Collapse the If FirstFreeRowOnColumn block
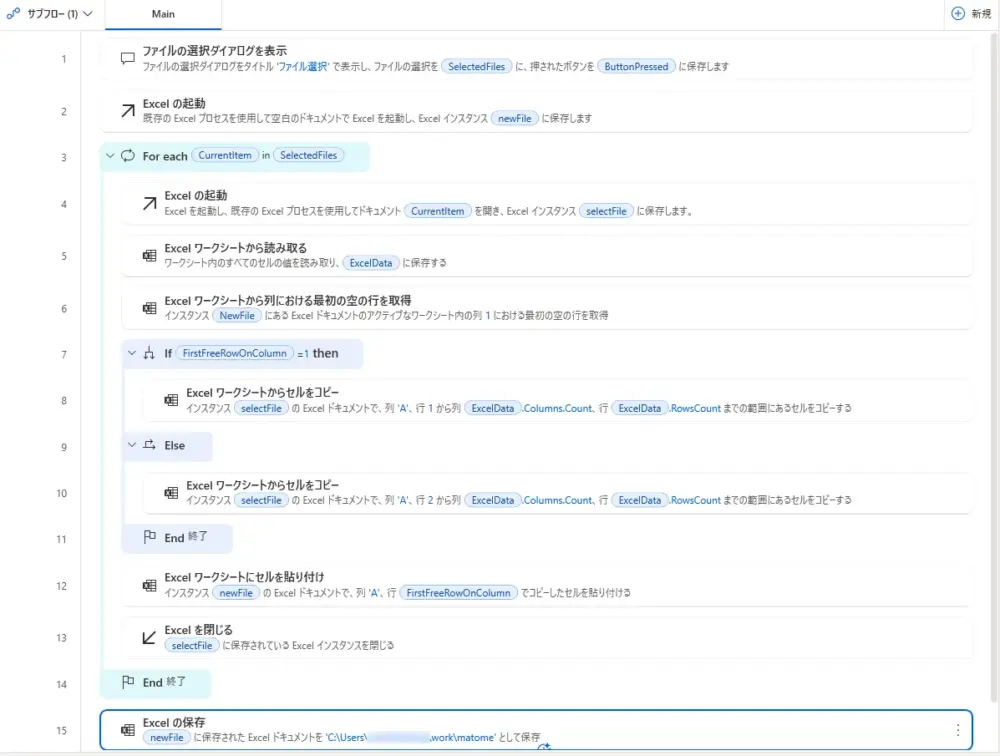This screenshot has height=756, width=1000. (132, 353)
